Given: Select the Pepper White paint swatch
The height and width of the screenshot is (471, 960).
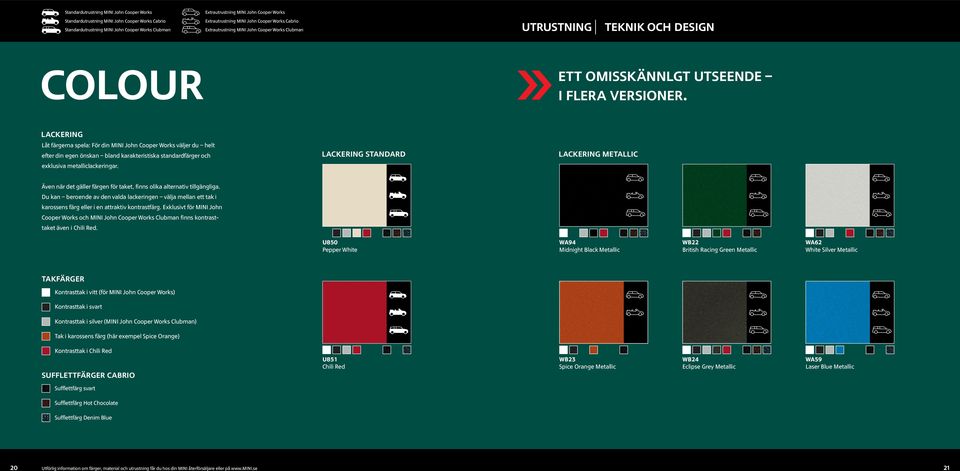Looking at the screenshot, I should point(354,195).
